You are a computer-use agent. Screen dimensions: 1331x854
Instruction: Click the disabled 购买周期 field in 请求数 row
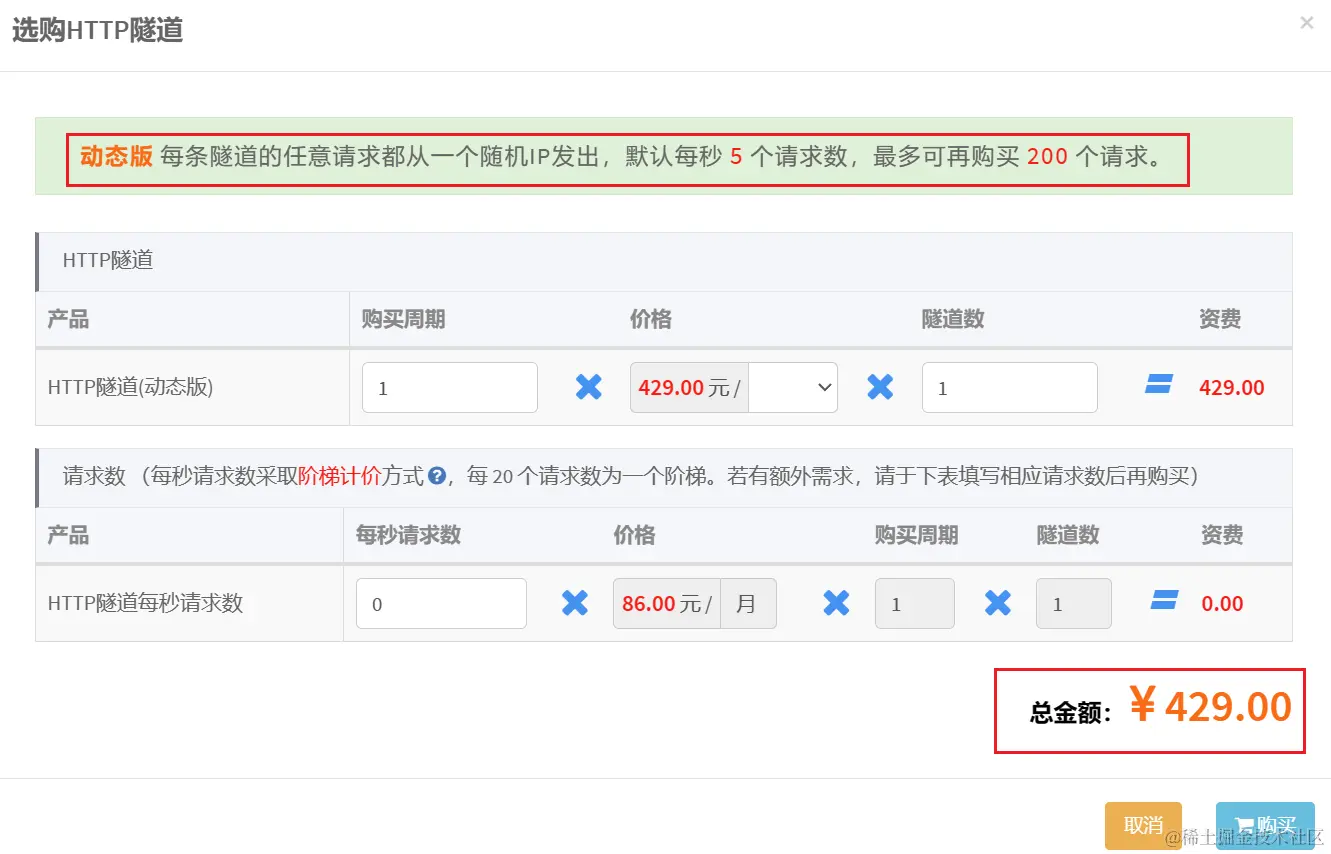pyautogui.click(x=915, y=604)
